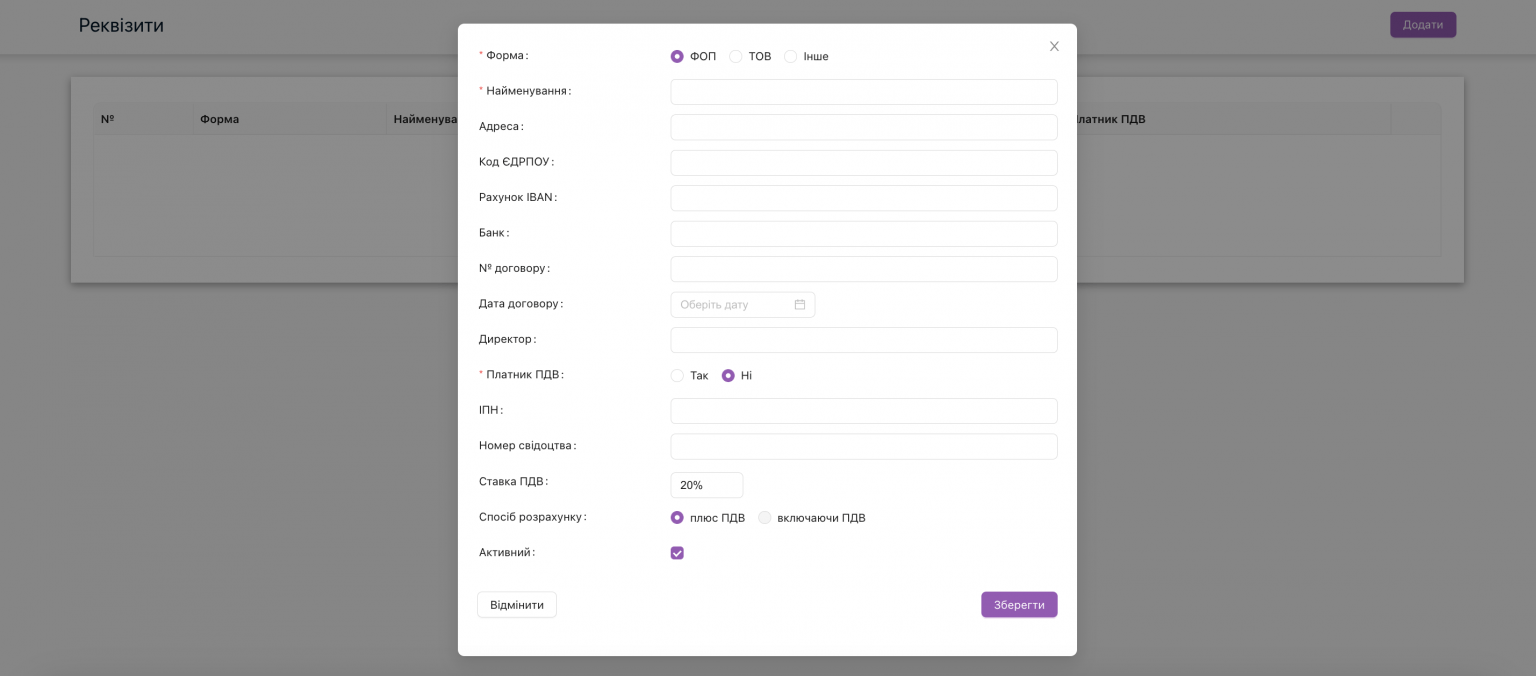The width and height of the screenshot is (1536, 676).
Task: Select the ФОП radio button
Action: coord(677,56)
